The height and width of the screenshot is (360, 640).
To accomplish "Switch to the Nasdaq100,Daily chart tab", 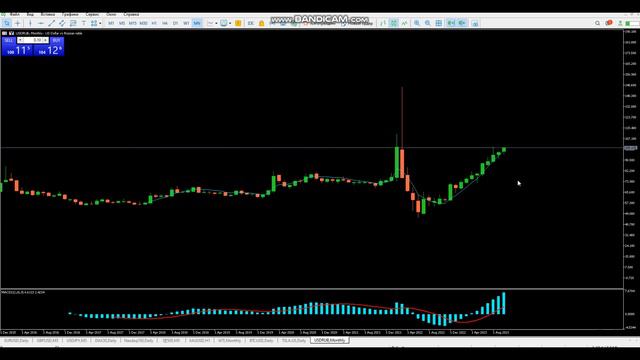I will [x=139, y=340].
